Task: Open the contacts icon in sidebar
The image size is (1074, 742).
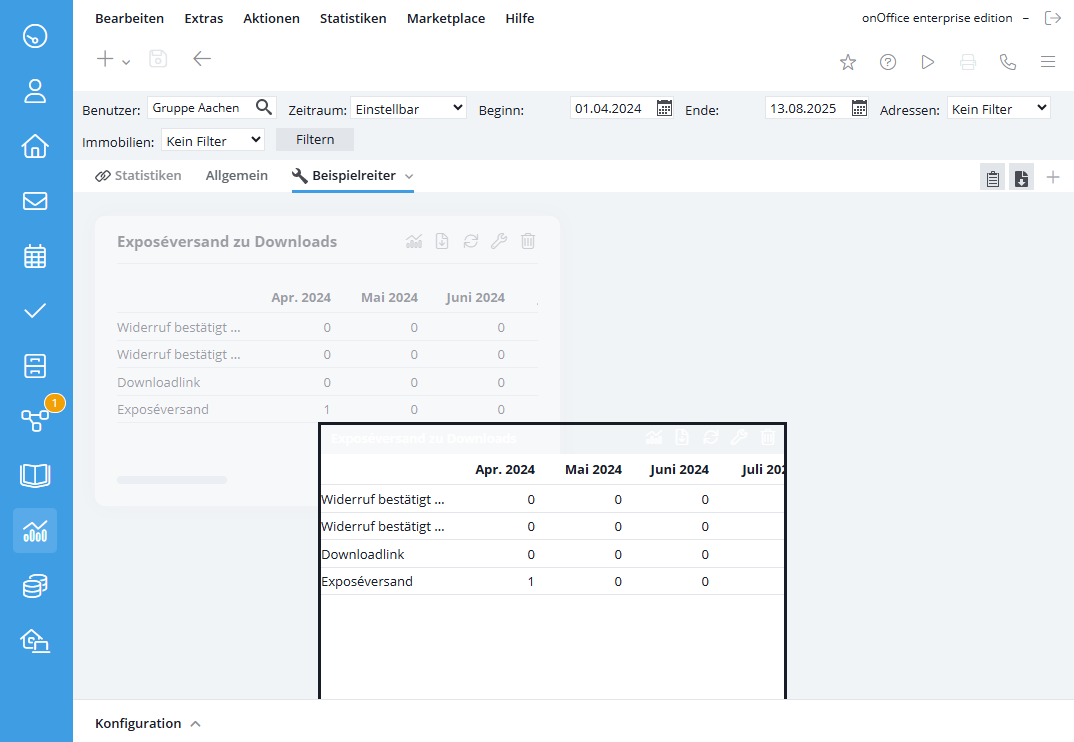Action: 35,92
